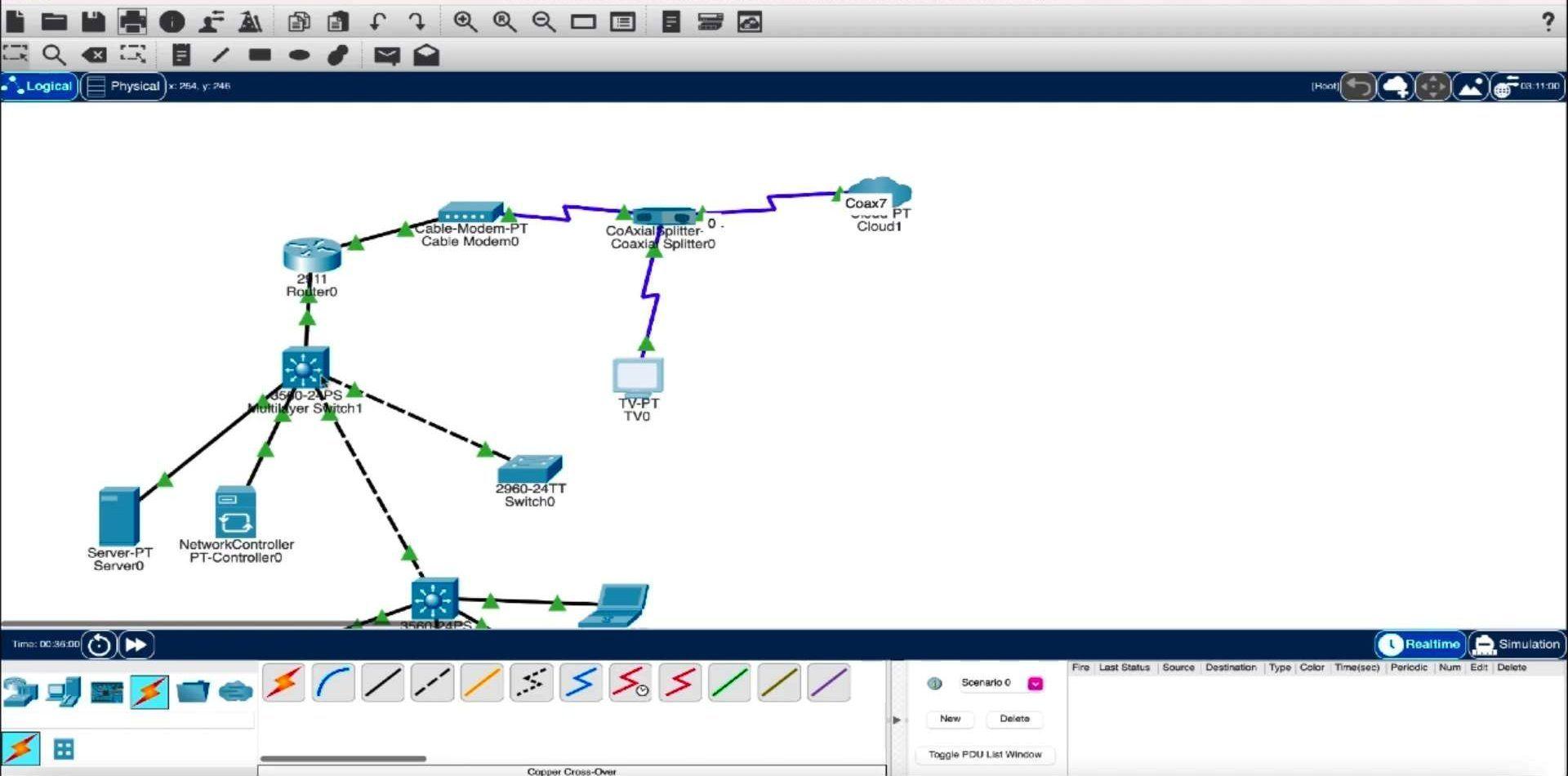Switch to Simulation mode
1568x776 pixels.
point(1517,644)
